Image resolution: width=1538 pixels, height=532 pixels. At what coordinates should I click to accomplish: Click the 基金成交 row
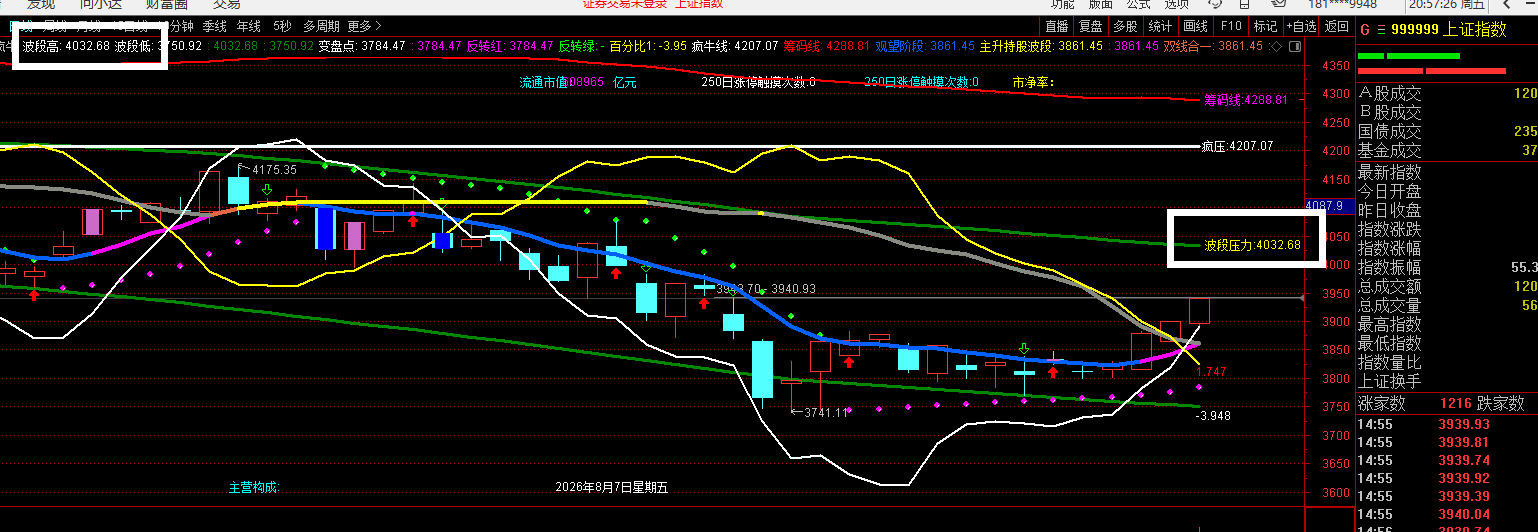[x=1447, y=150]
